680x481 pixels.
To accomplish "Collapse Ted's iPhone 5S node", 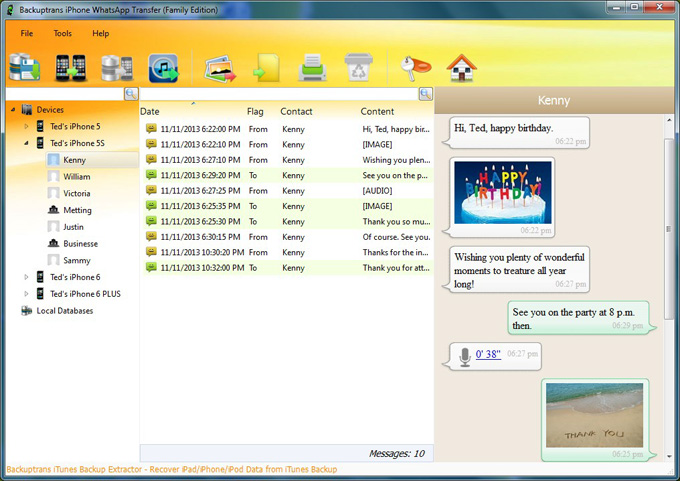I will tap(26, 143).
